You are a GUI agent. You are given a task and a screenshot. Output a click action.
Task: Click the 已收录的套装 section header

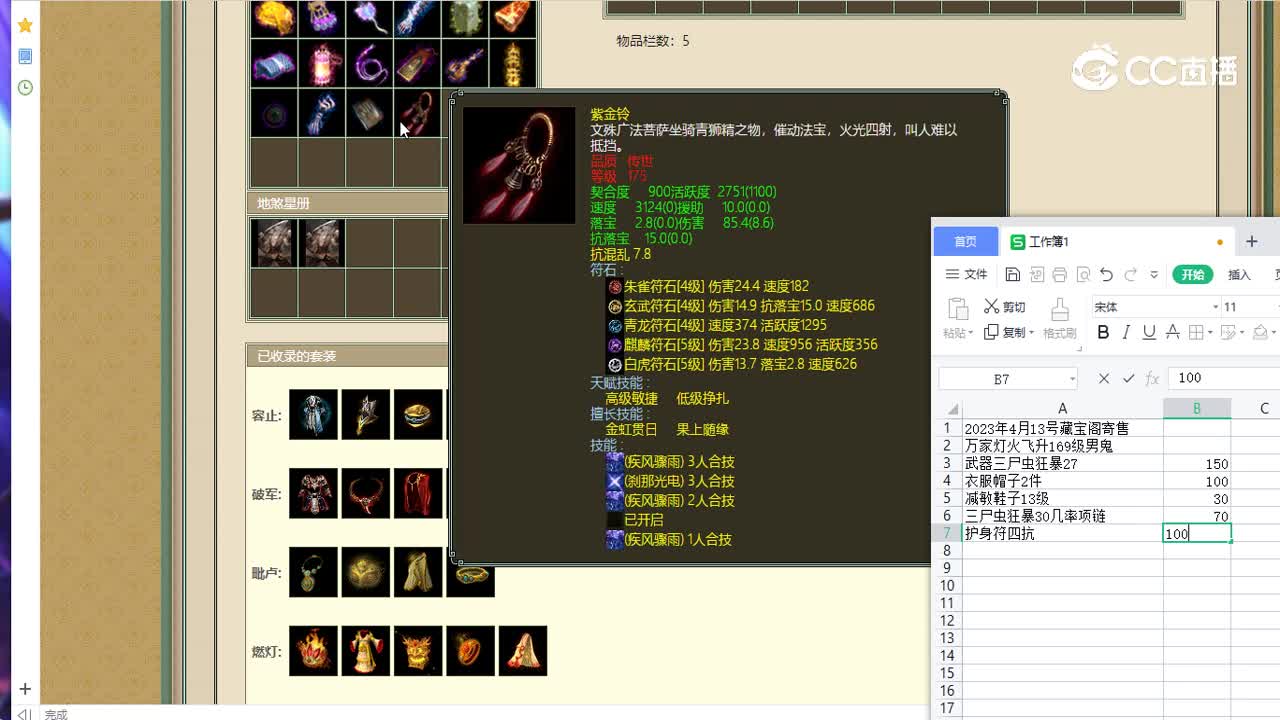[x=347, y=356]
